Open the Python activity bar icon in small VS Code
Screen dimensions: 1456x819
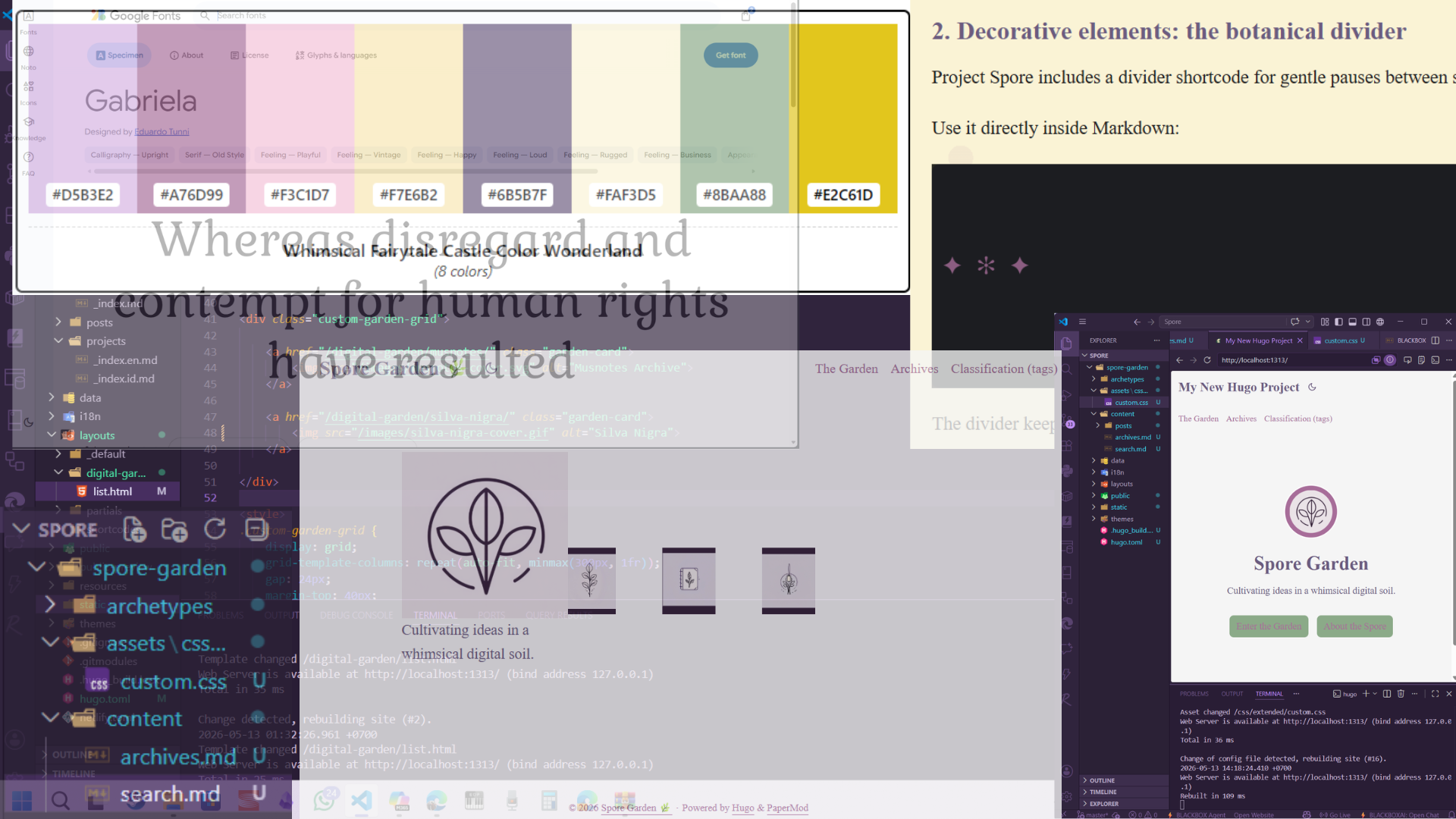tap(1067, 471)
